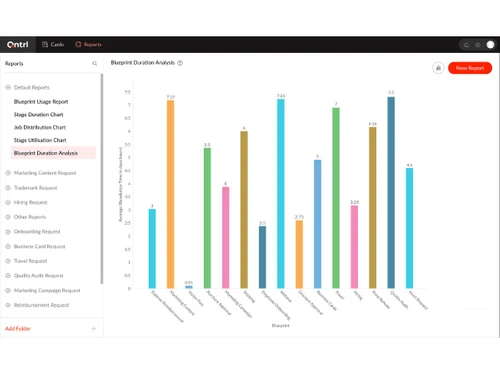Open the user profile avatar

coord(490,45)
